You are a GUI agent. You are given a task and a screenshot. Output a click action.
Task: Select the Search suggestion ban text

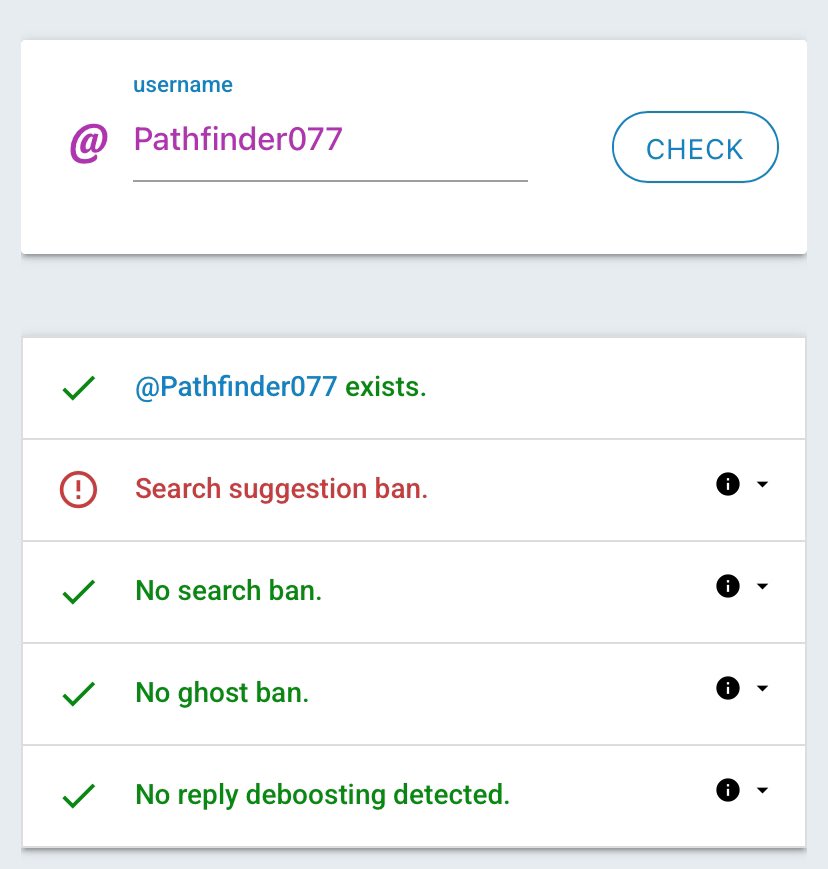click(282, 489)
